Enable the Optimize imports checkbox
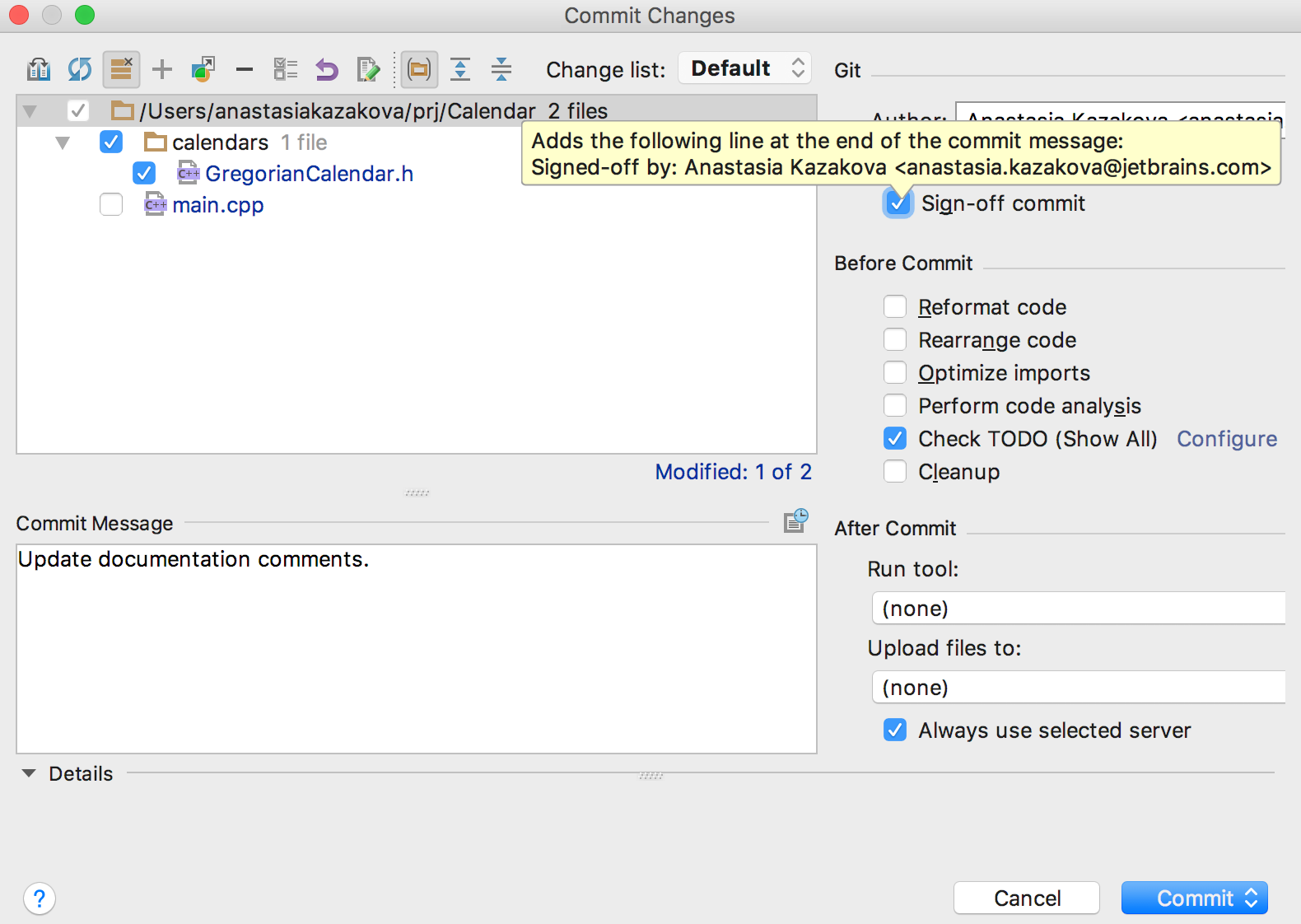 895,372
